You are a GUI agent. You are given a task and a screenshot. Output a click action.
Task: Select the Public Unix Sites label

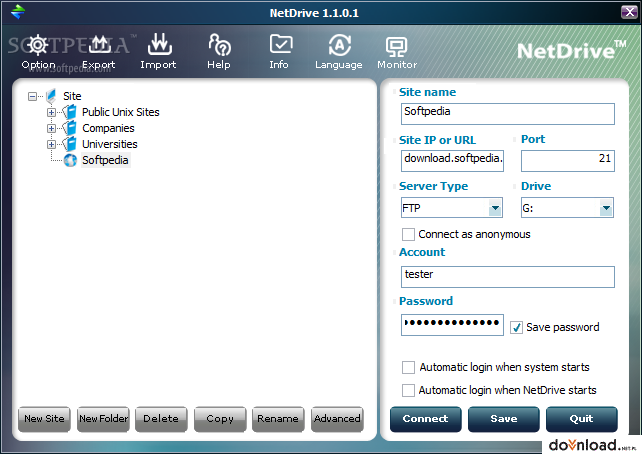coord(121,112)
